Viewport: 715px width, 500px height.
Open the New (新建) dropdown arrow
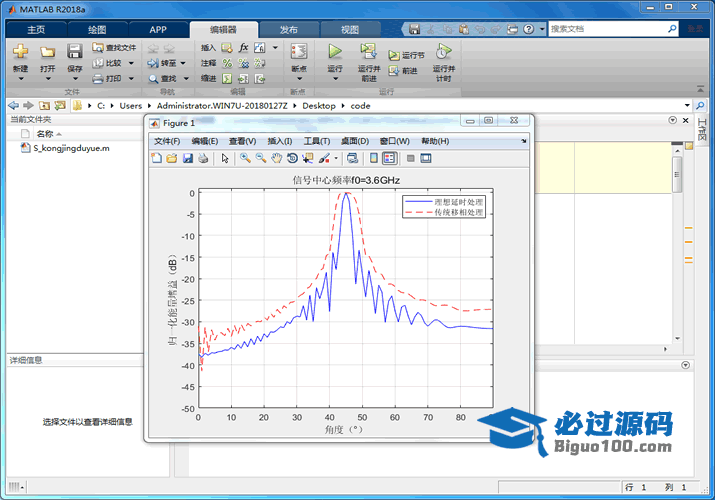[21, 78]
